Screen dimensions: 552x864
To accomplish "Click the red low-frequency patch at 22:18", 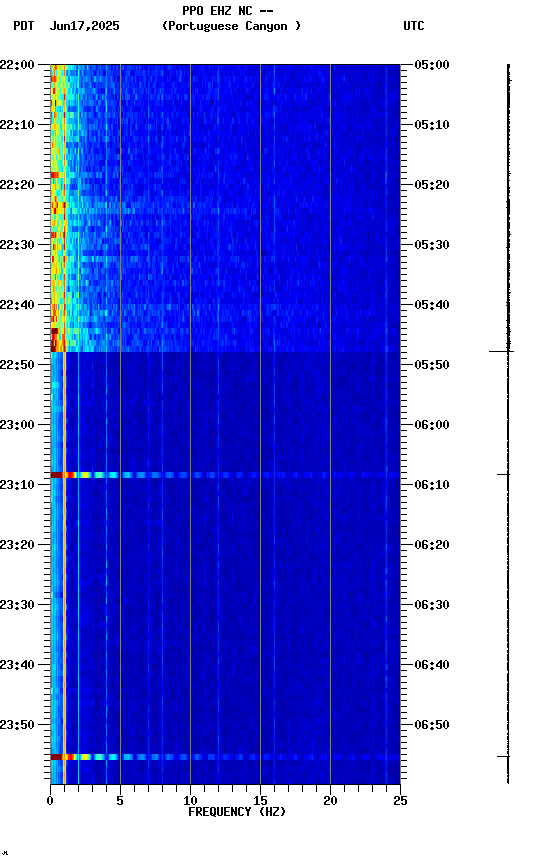I will pos(55,175).
